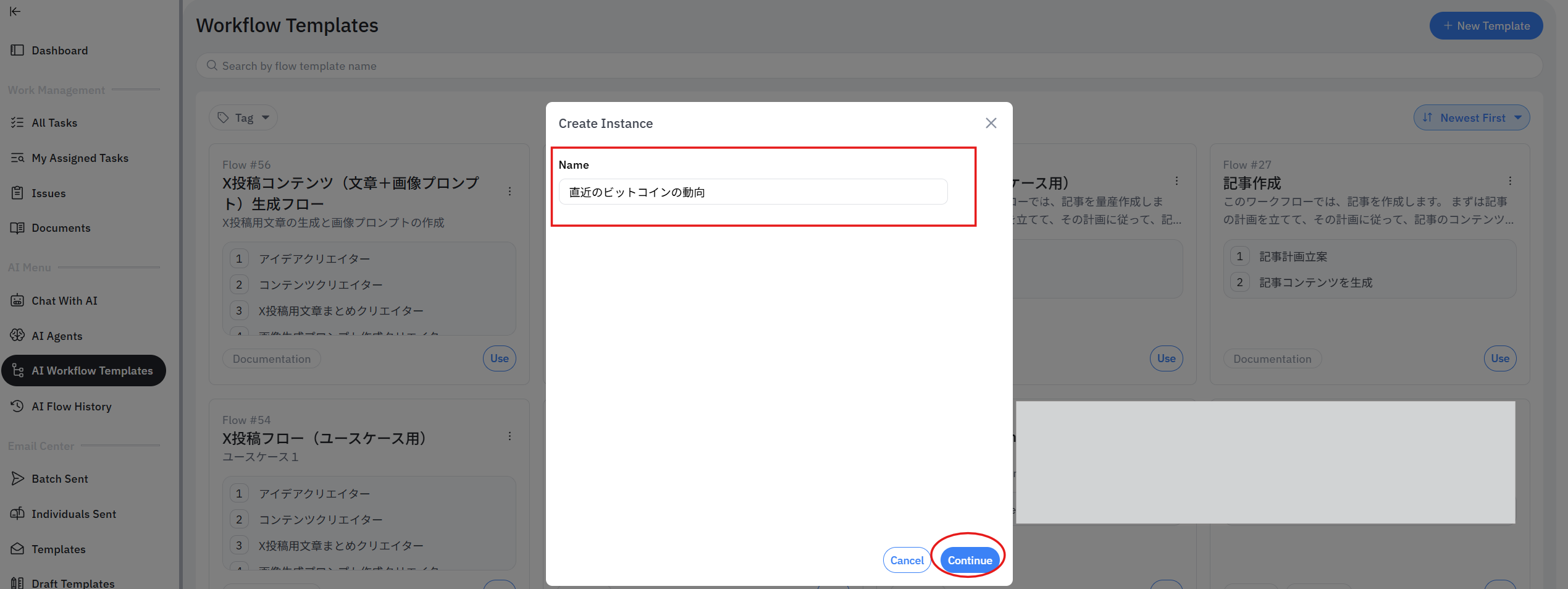Focus the instance Name input field
This screenshot has width=1568, height=589.
point(752,192)
